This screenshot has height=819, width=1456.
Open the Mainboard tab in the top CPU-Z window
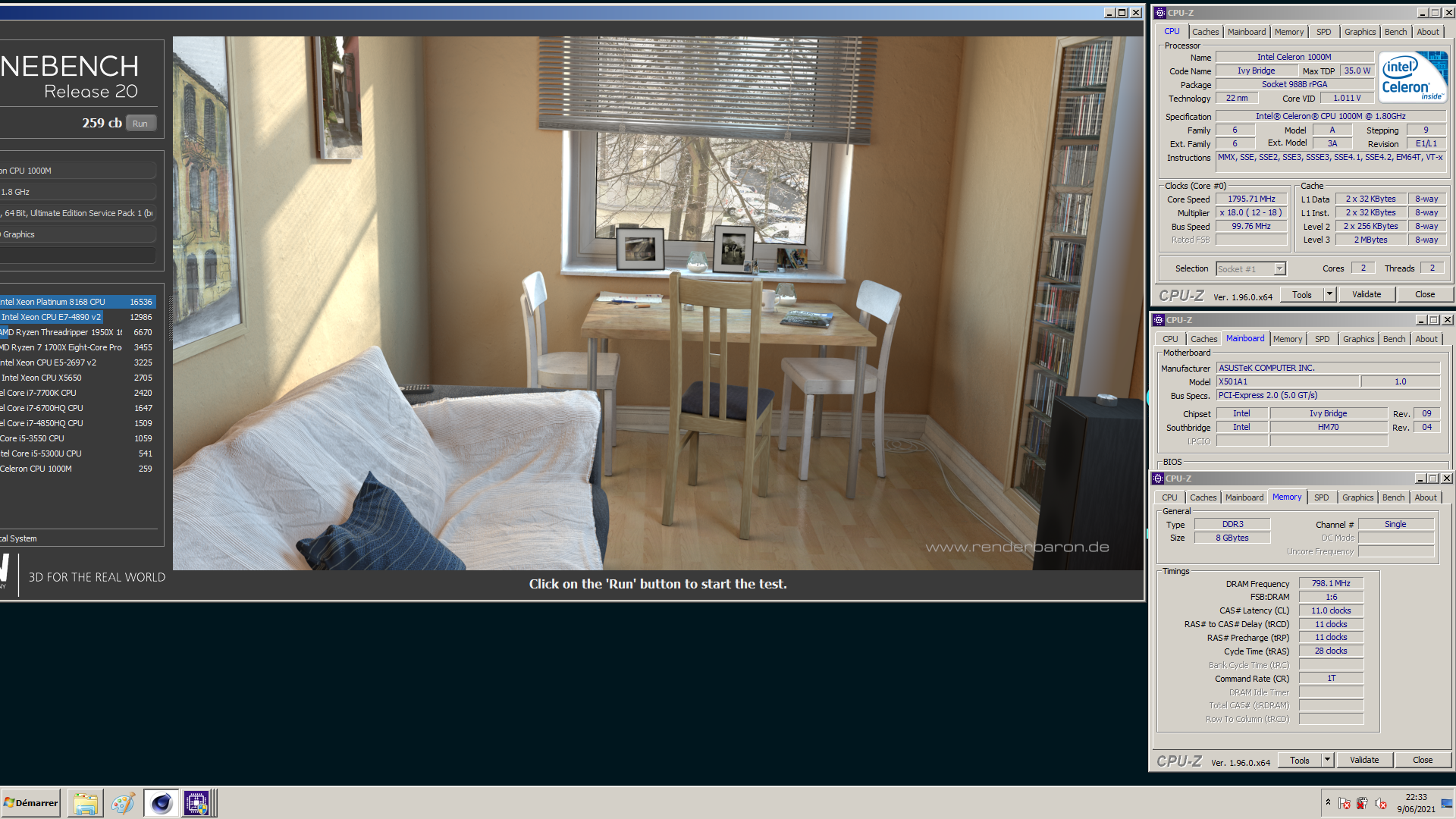1247,32
